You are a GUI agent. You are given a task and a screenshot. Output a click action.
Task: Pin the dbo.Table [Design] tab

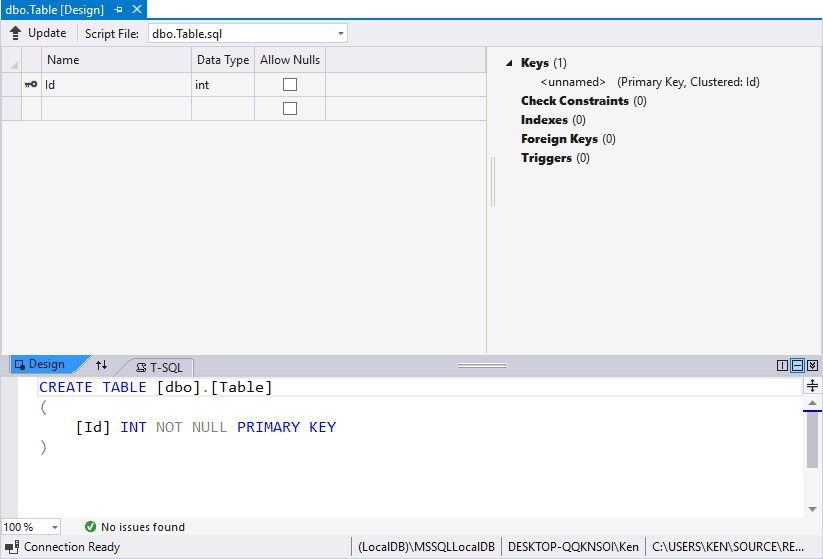(118, 9)
